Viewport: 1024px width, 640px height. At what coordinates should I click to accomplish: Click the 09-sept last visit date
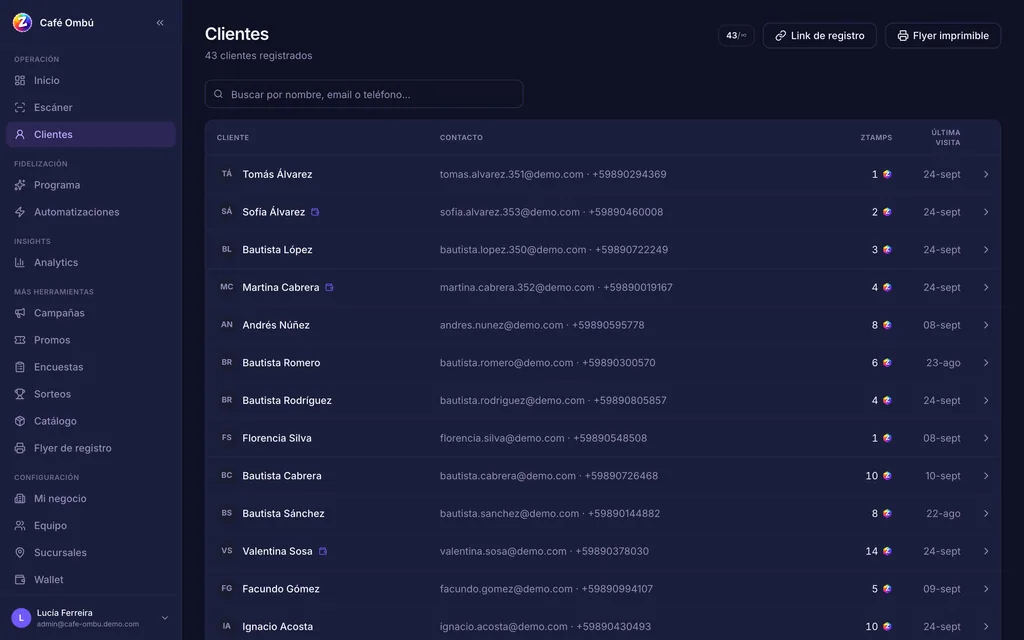pyautogui.click(x=942, y=589)
